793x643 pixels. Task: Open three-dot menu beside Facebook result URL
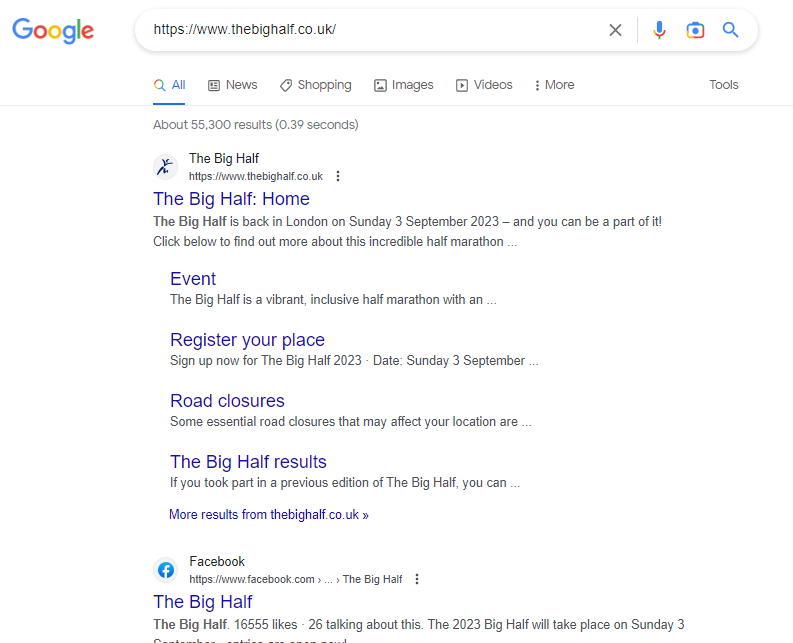[x=417, y=579]
